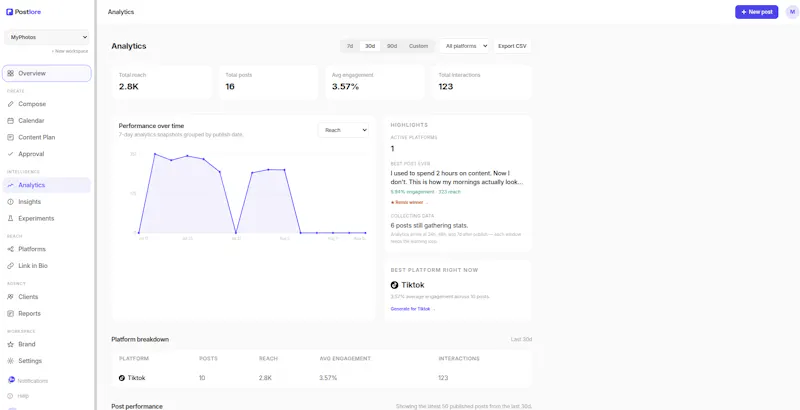Image resolution: width=800 pixels, height=410 pixels.
Task: Go to Platforms page
Action: tap(46, 249)
